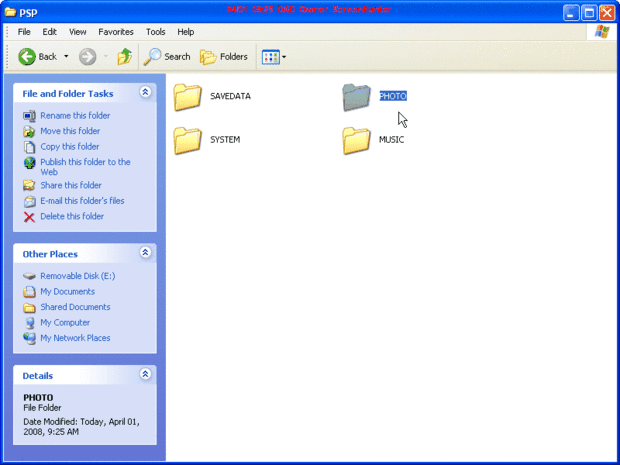
Task: Open the File menu
Action: point(24,32)
